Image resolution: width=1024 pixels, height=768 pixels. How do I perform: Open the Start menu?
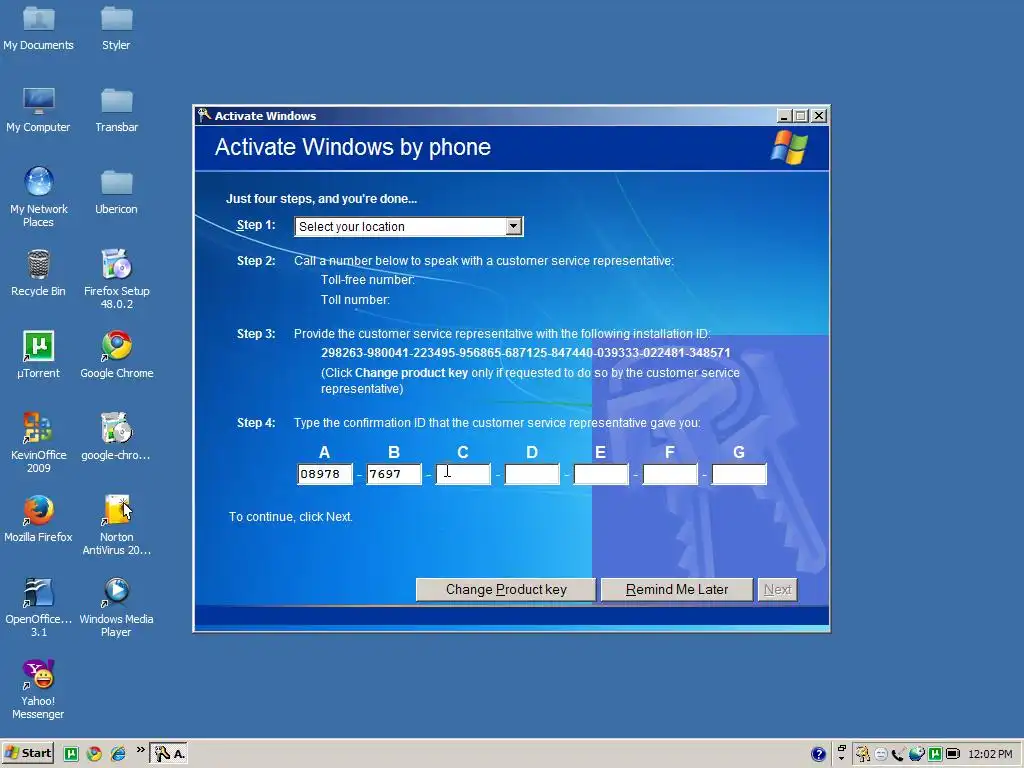[x=27, y=753]
